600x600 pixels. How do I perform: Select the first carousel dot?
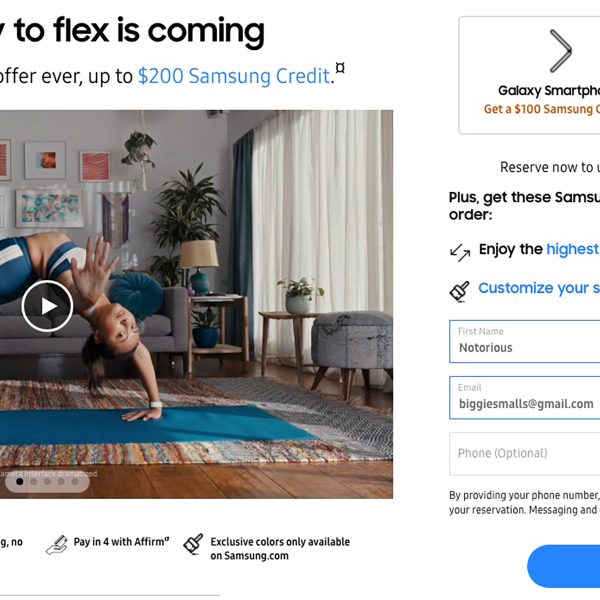[20, 481]
